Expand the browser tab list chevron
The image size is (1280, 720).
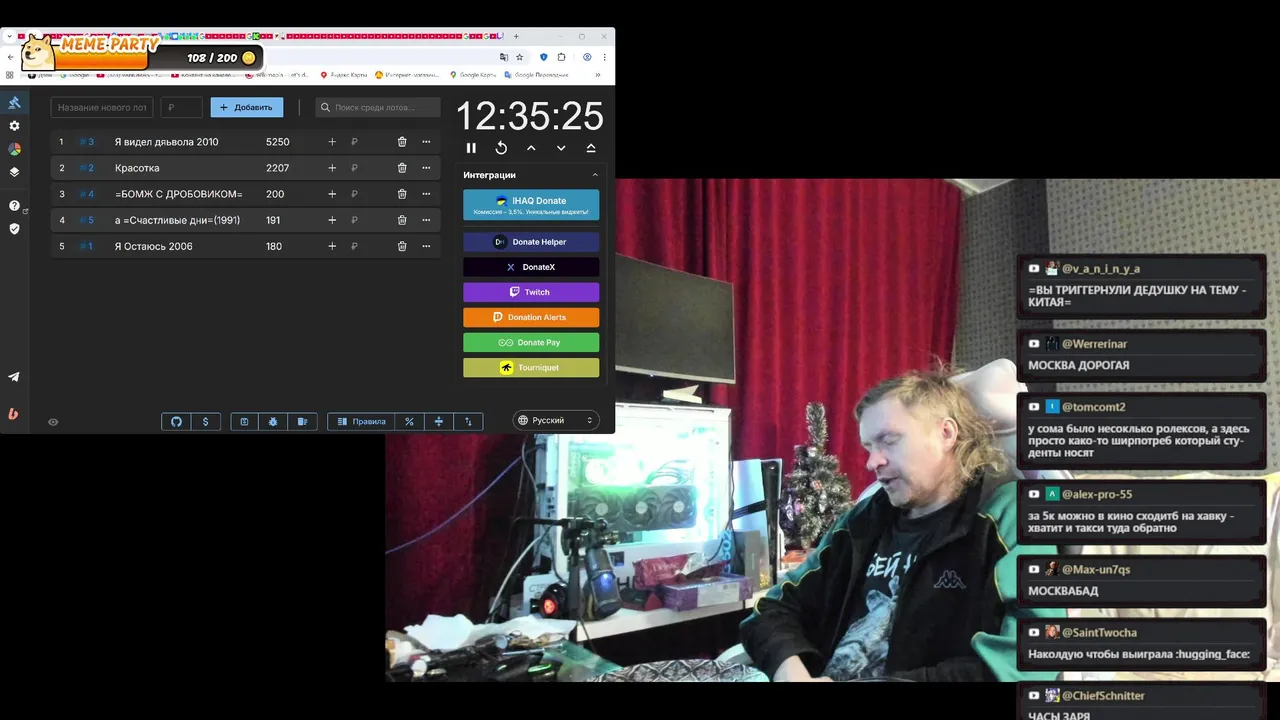[x=9, y=36]
